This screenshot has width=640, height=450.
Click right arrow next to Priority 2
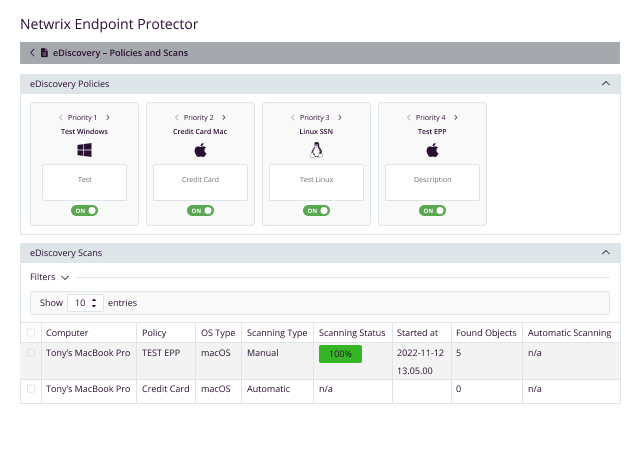point(224,118)
